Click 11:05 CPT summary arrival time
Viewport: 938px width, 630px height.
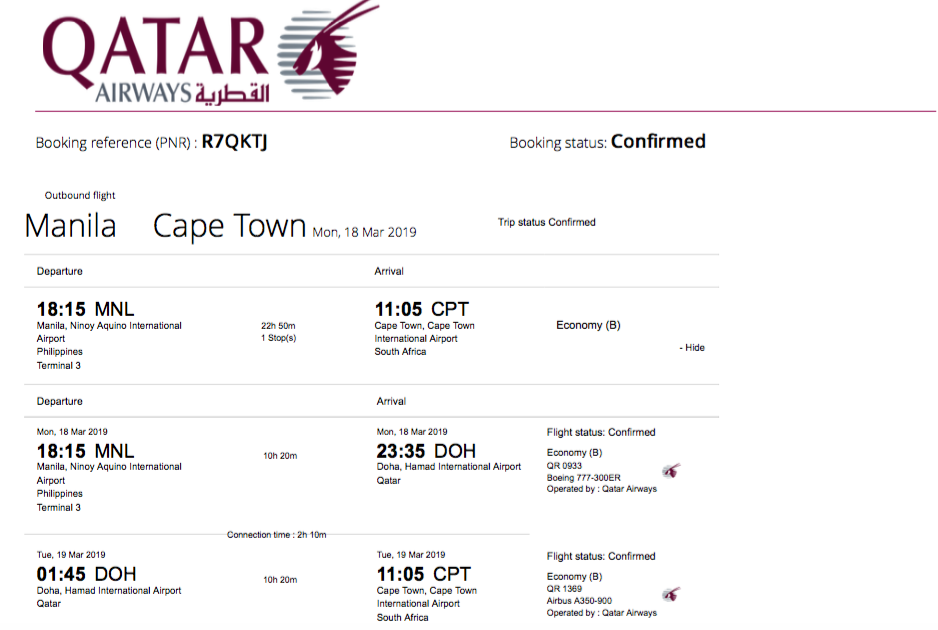click(422, 309)
